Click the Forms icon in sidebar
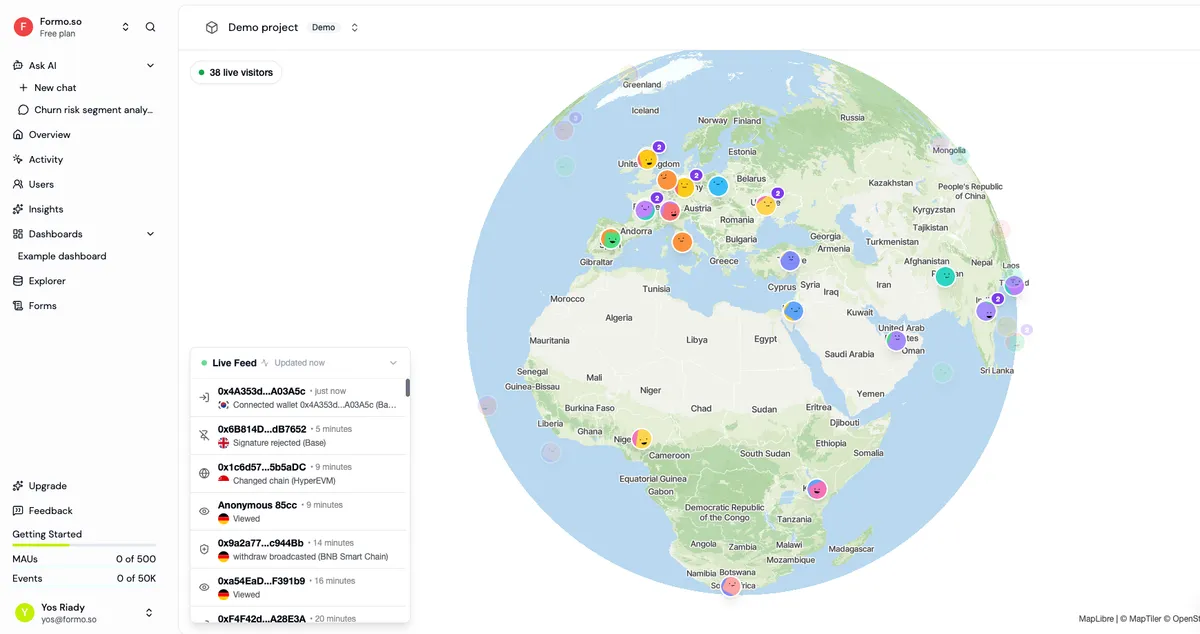 (18, 306)
